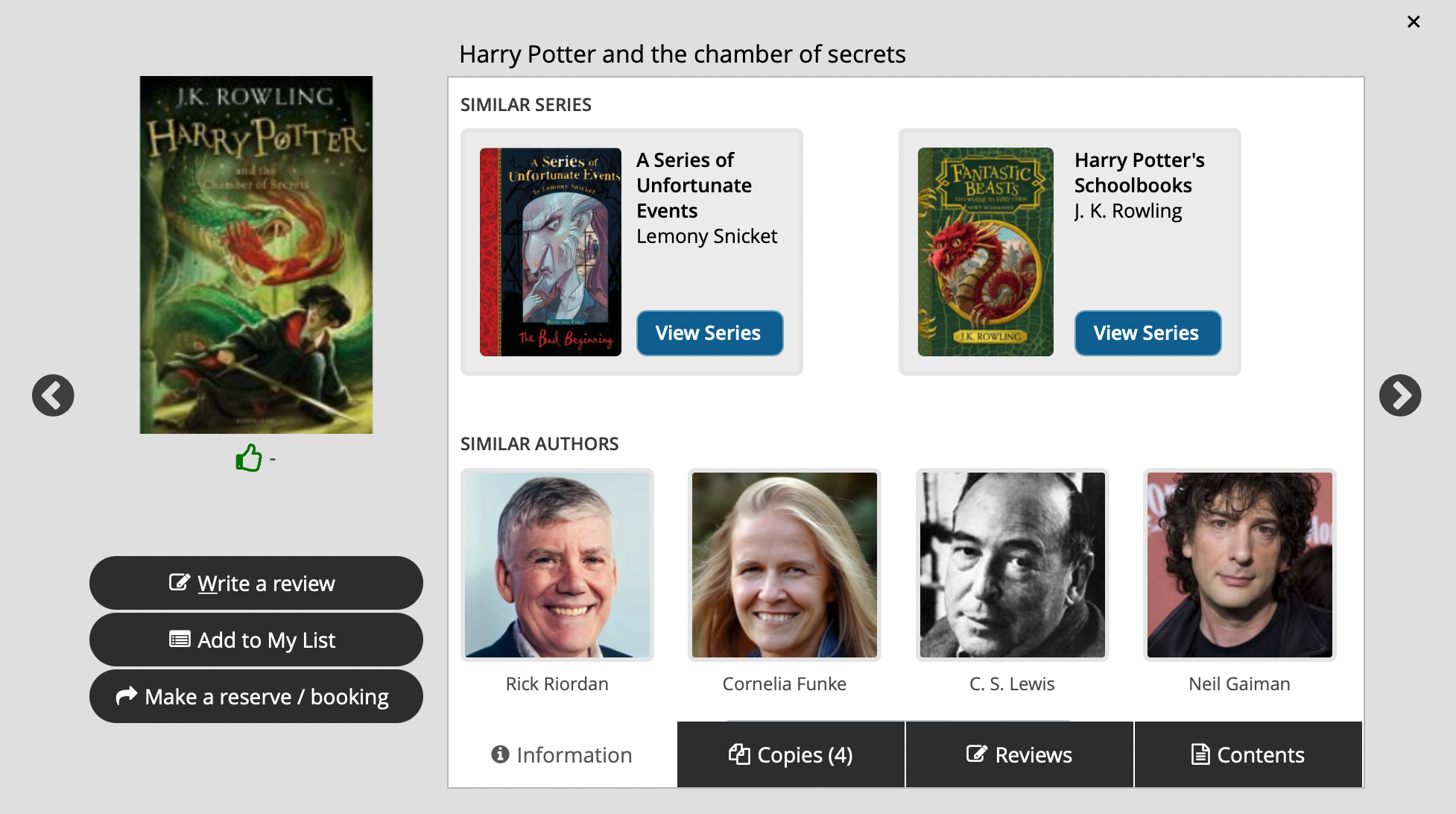Close the book details overlay

[1413, 22]
